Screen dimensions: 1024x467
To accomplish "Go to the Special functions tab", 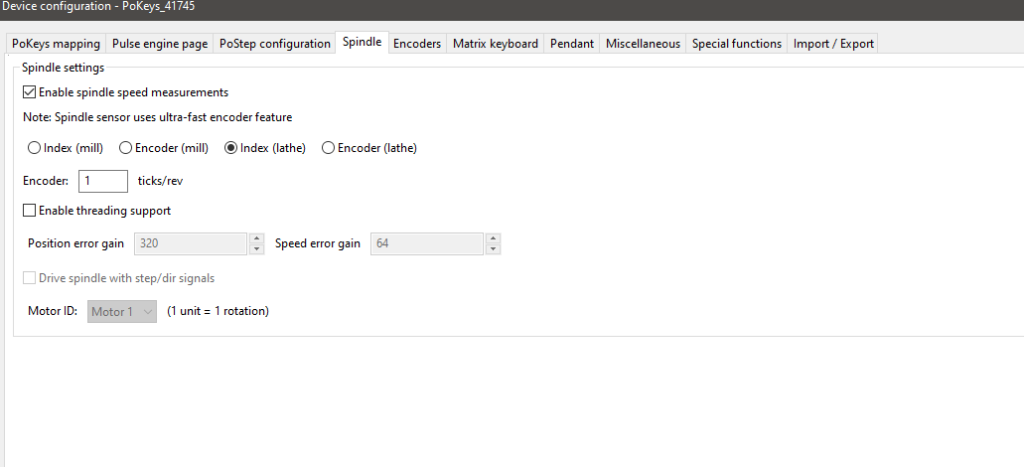I will (736, 44).
